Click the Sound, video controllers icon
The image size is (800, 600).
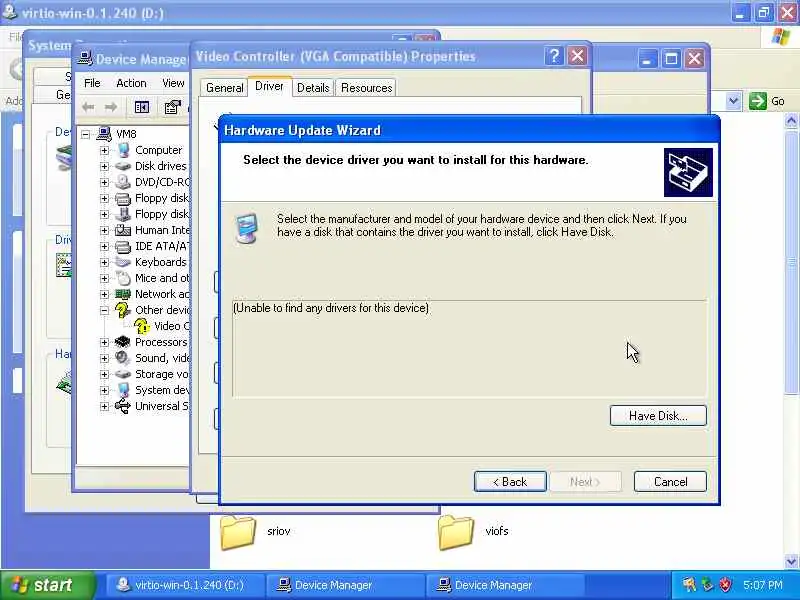point(123,358)
